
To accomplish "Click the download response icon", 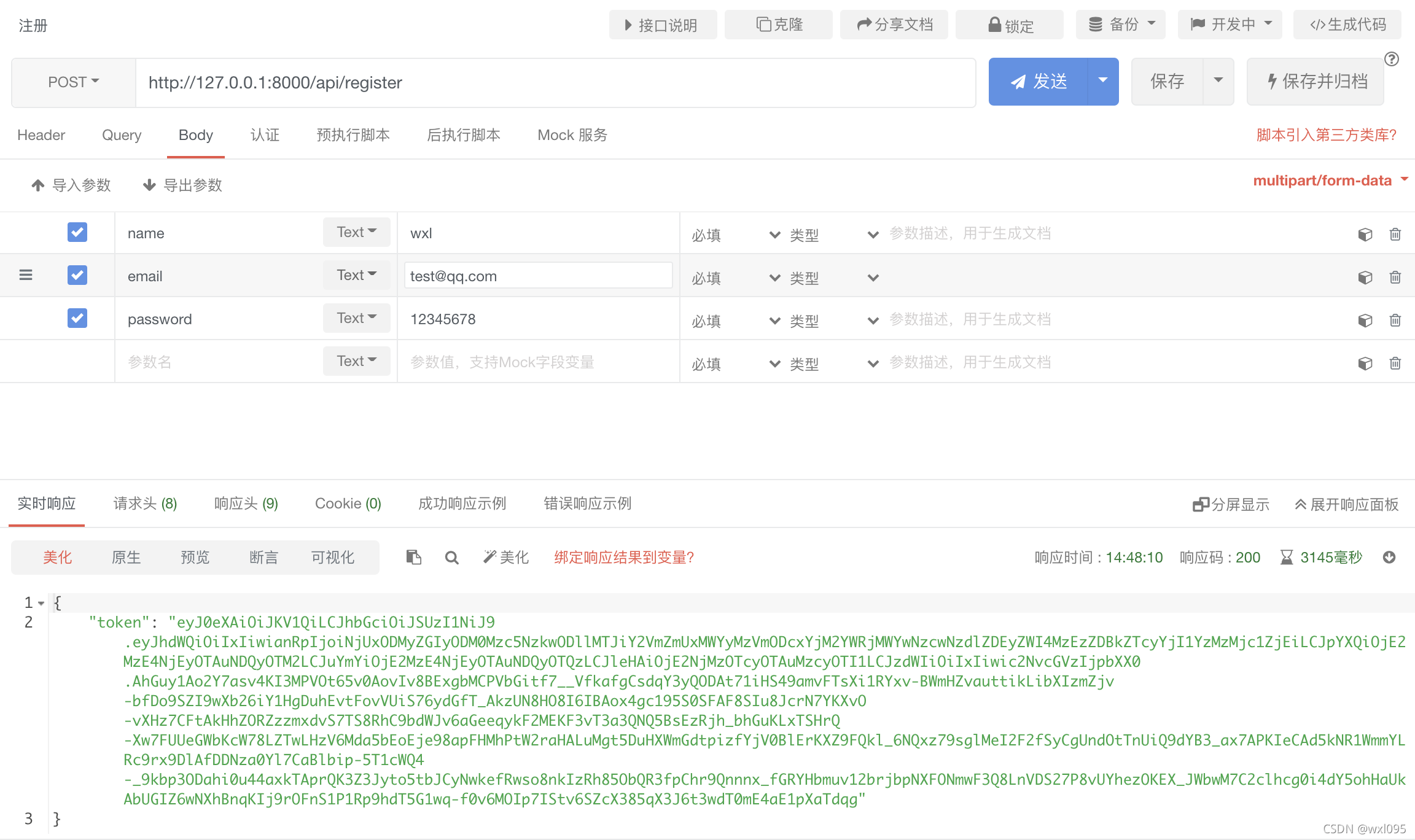I will (1389, 557).
